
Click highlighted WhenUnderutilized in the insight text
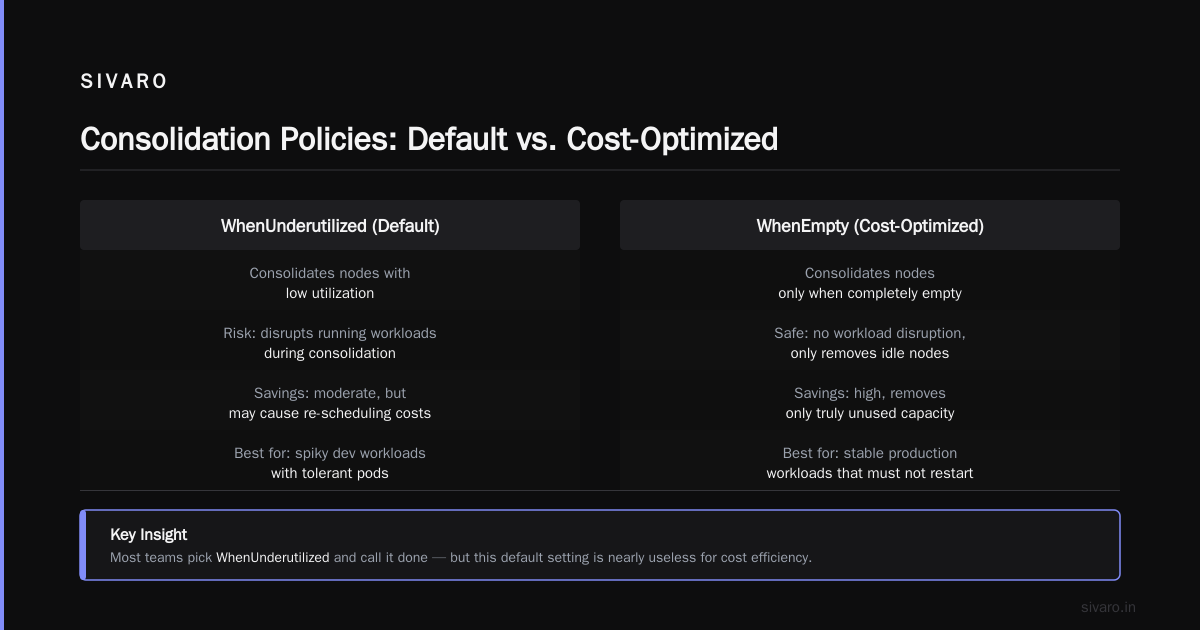(x=273, y=557)
